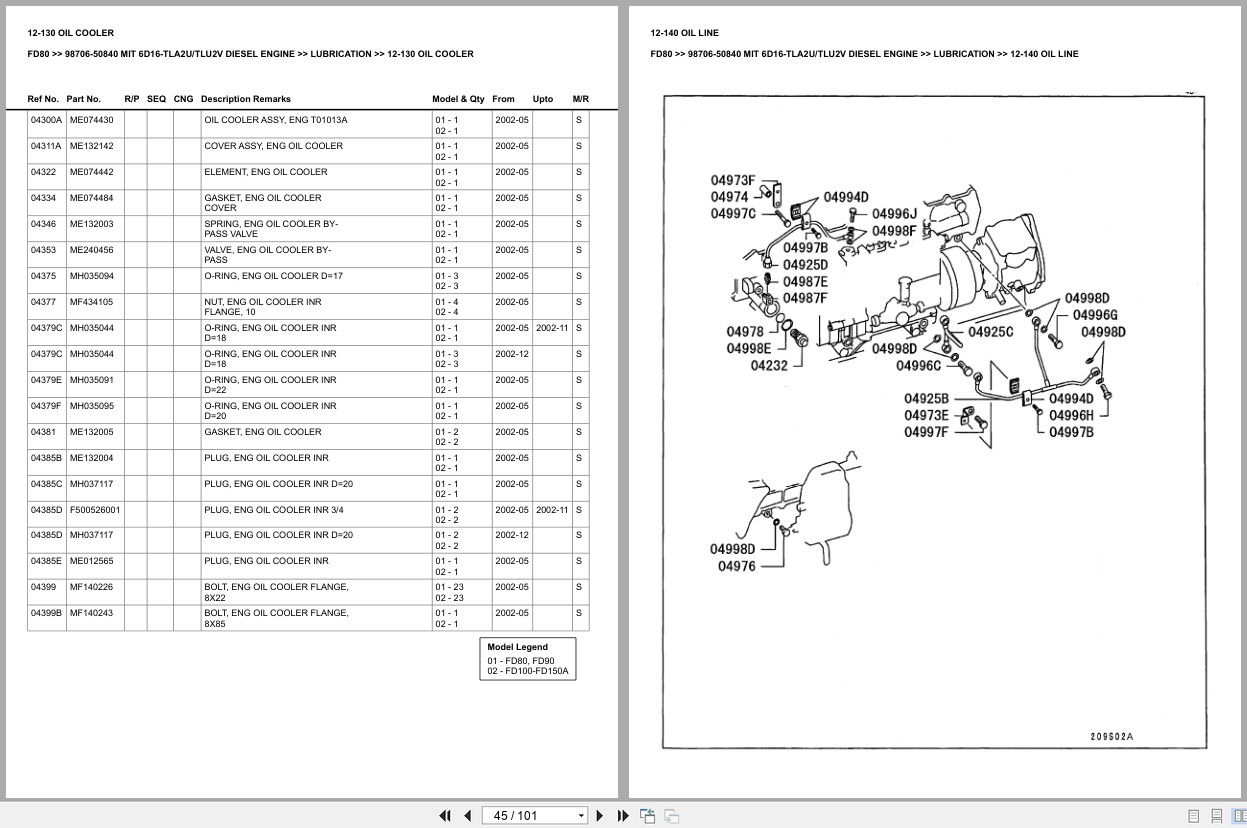1247x828 pixels.
Task: Open the page number dropdown arrow
Action: (x=581, y=816)
